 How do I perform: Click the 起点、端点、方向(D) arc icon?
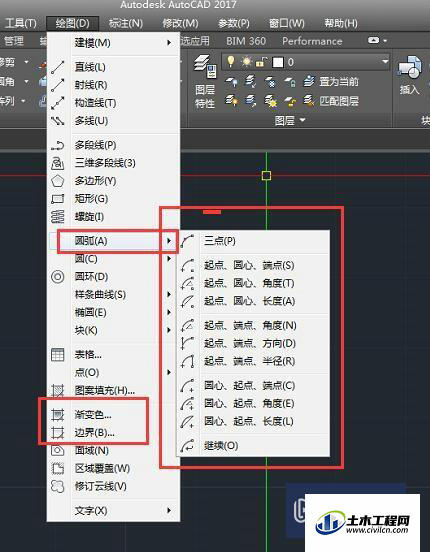pos(187,344)
